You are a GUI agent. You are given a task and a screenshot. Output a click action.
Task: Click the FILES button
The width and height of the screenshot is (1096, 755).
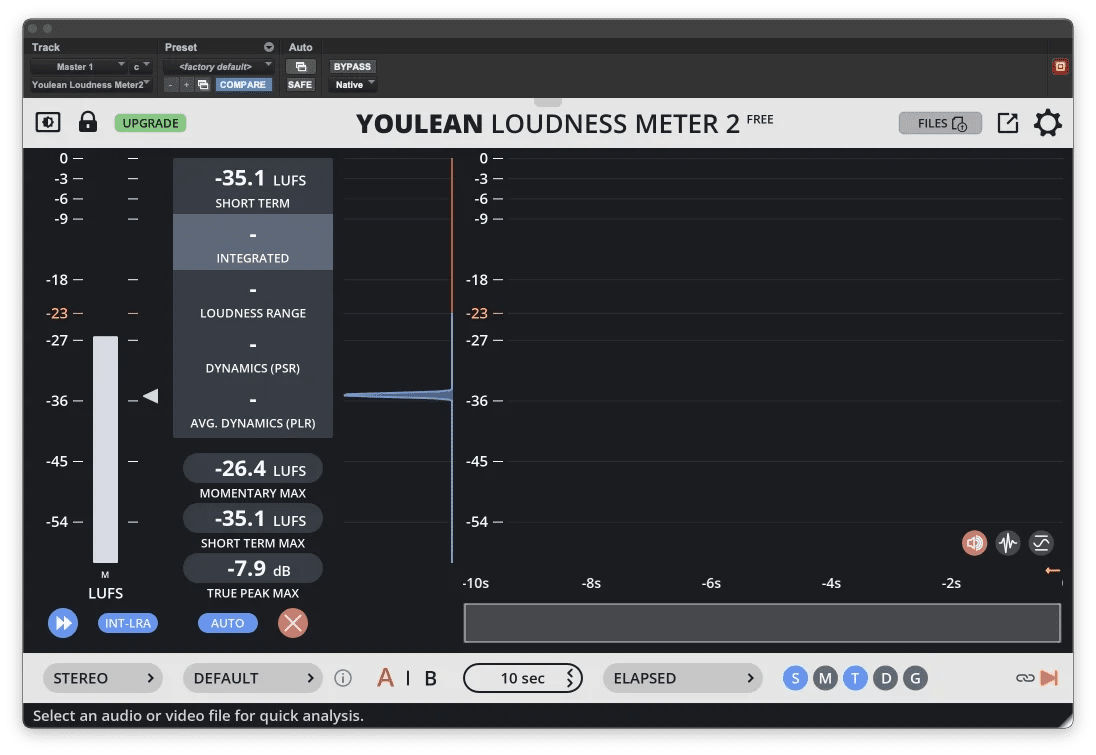(x=940, y=123)
